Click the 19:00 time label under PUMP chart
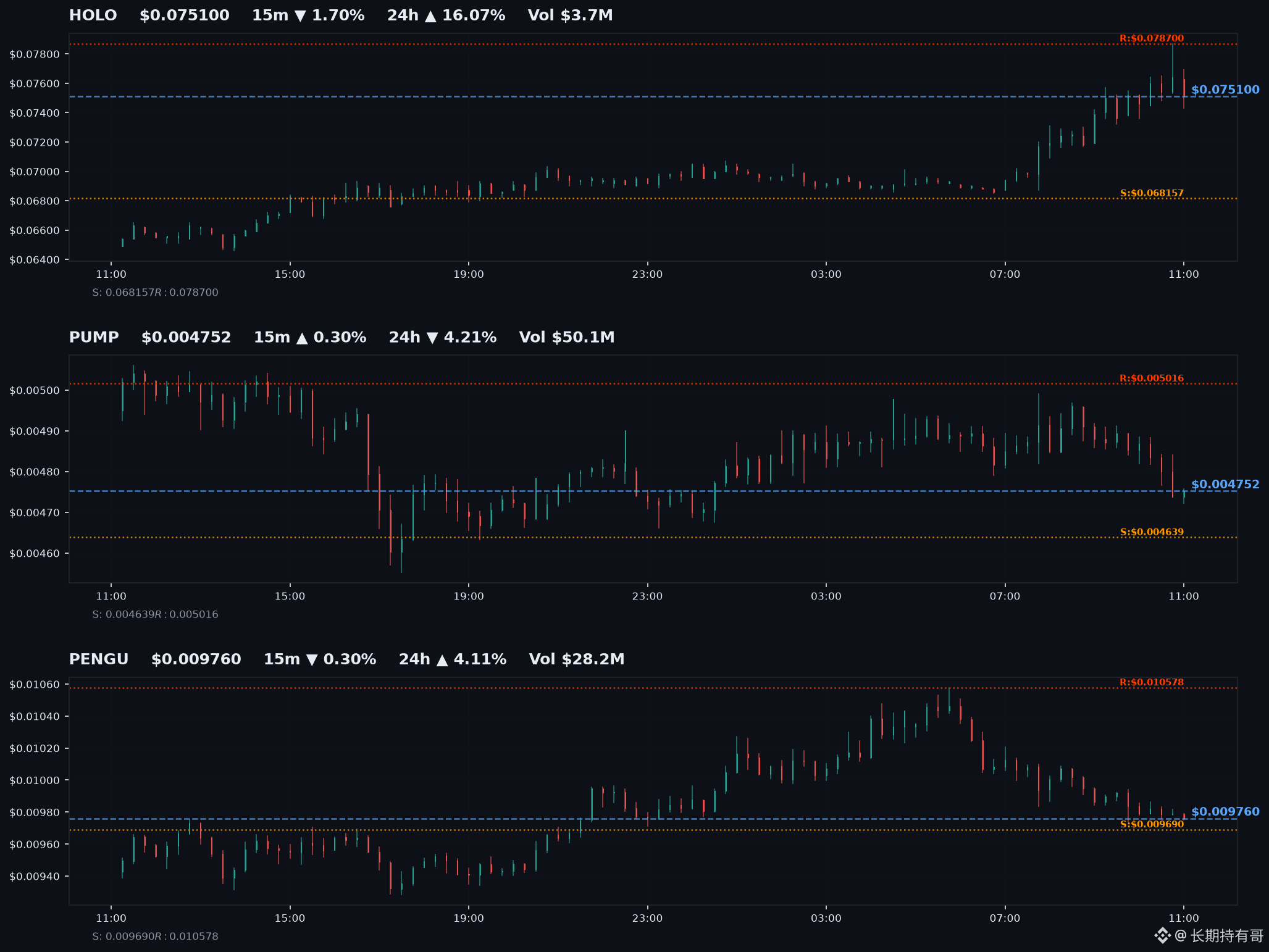This screenshot has width=1269, height=952. (x=469, y=596)
